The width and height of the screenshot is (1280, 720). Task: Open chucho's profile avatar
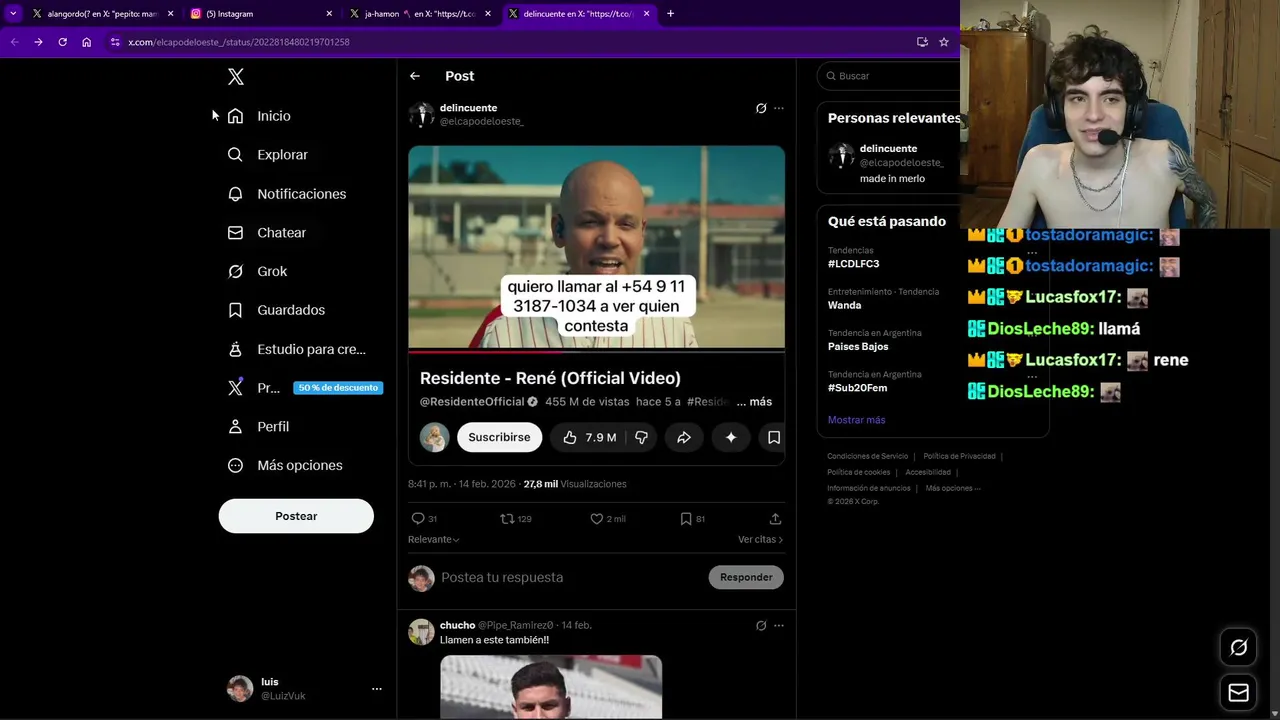tap(421, 632)
